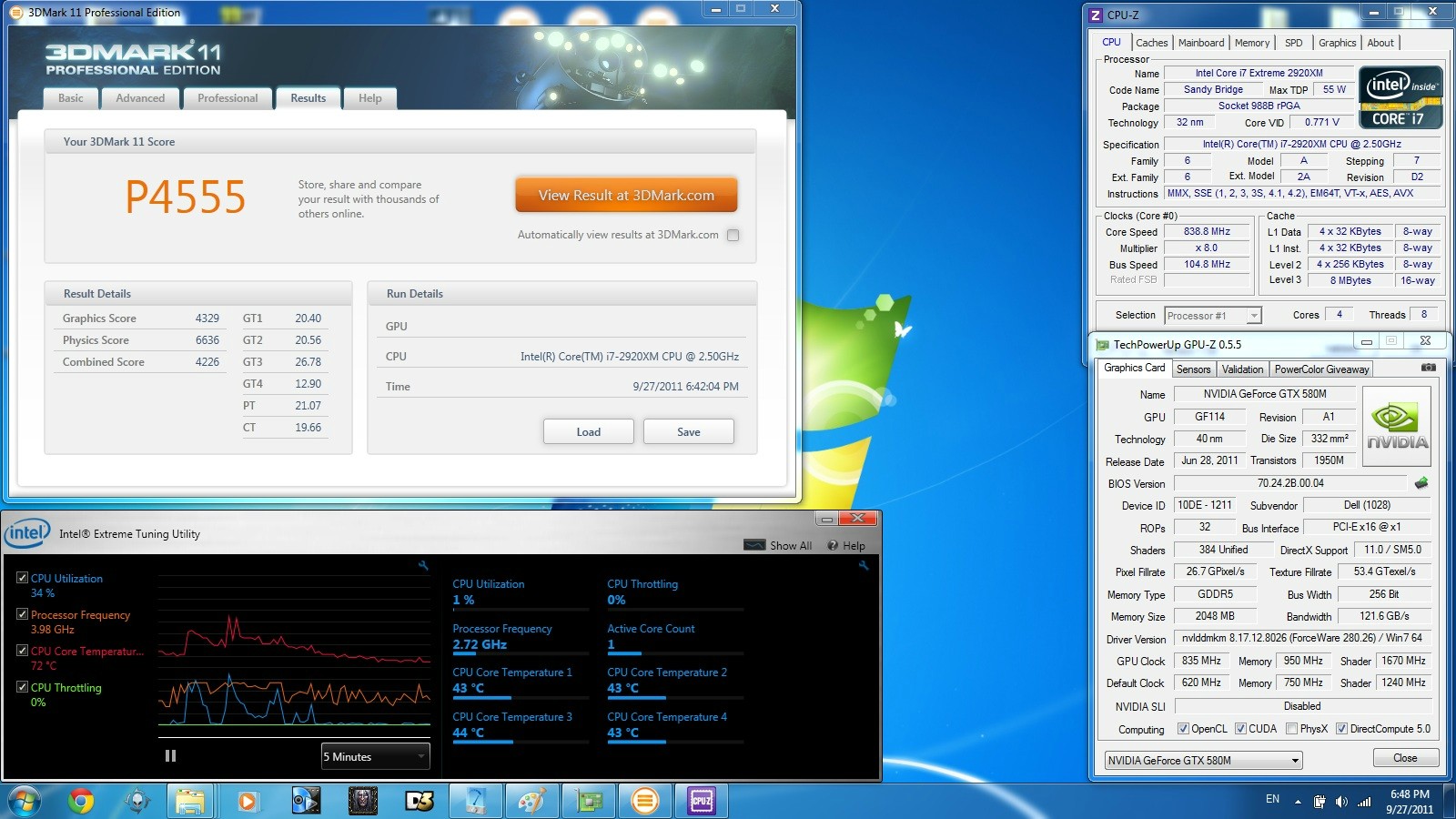Click the network signal tray icon
The width and height of the screenshot is (1456, 819).
[x=1364, y=802]
